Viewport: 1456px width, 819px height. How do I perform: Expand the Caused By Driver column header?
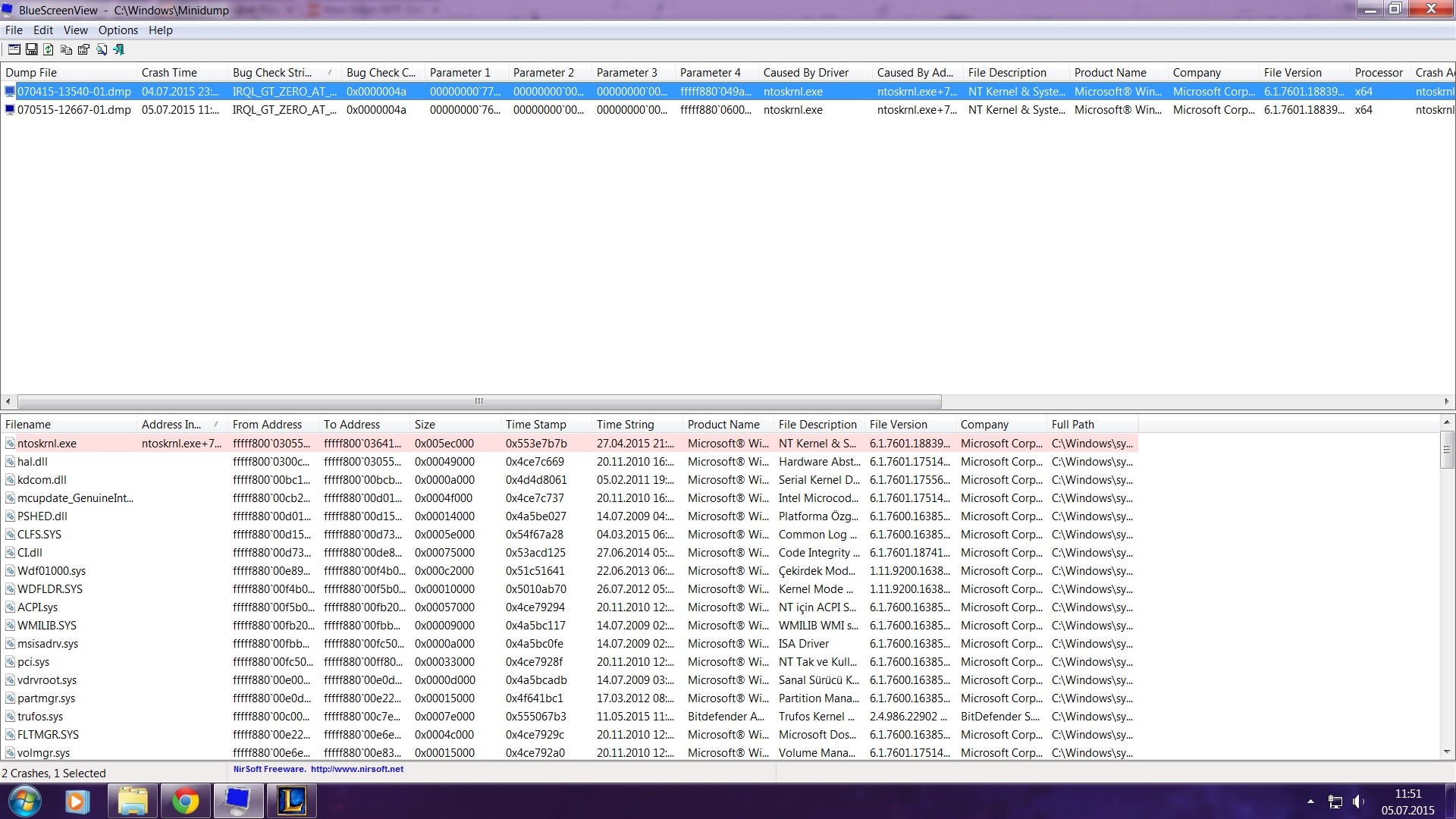[x=872, y=72]
